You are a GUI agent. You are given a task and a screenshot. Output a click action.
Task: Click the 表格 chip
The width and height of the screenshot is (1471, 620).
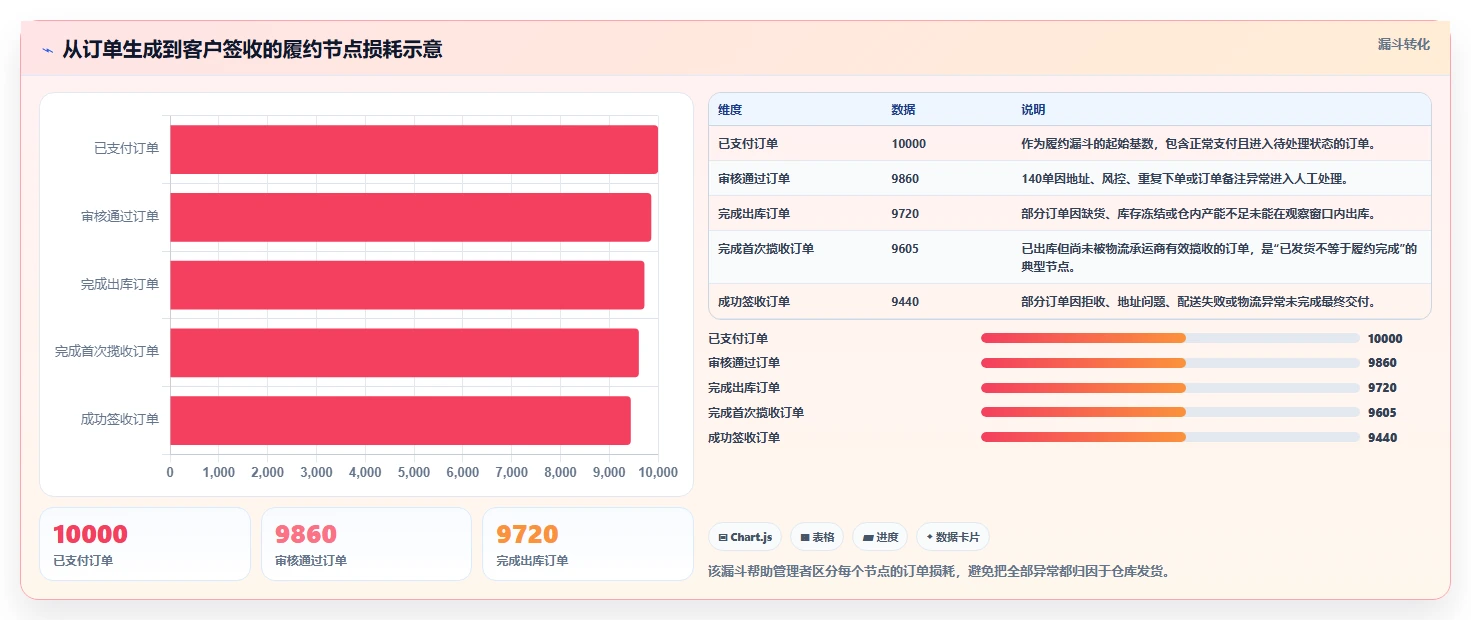817,537
